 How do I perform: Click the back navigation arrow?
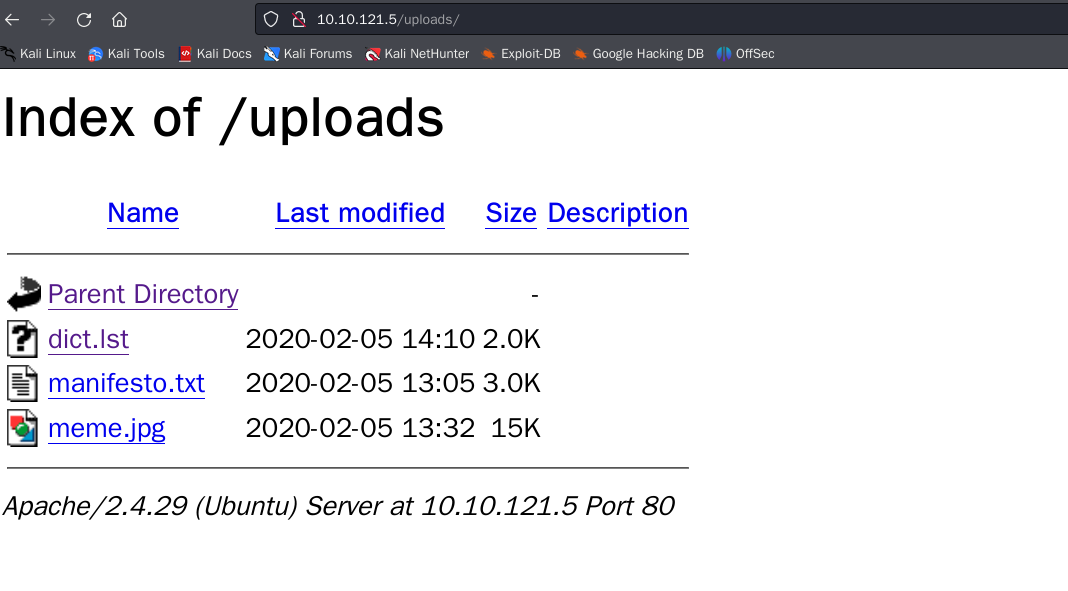tap(13, 18)
